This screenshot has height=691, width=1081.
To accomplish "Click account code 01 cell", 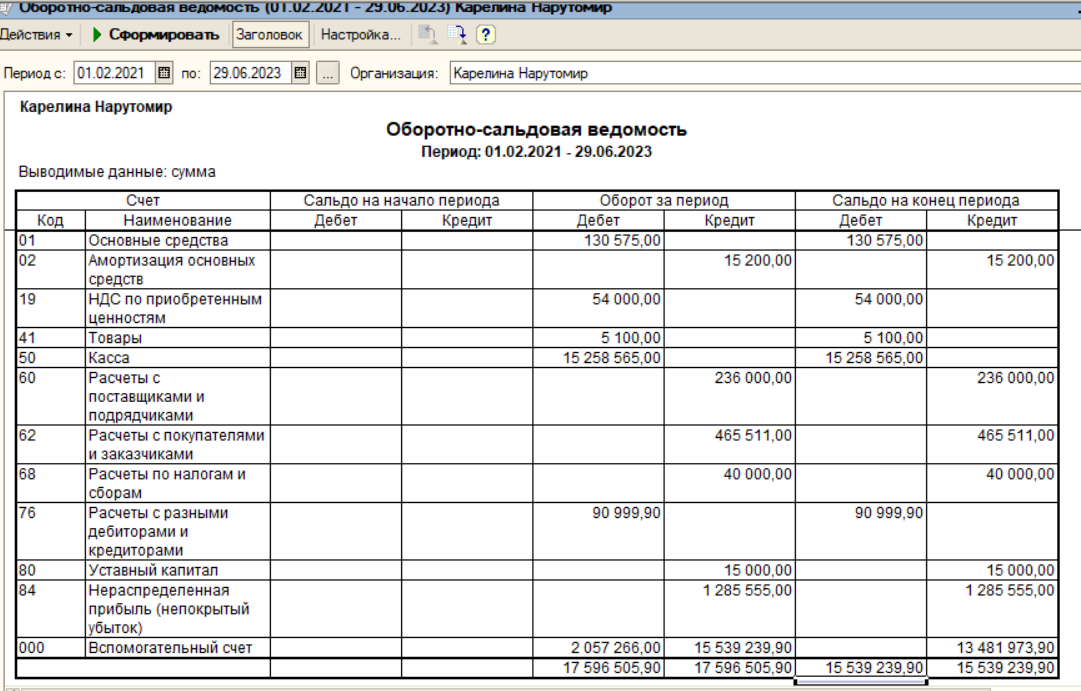I will pos(50,241).
